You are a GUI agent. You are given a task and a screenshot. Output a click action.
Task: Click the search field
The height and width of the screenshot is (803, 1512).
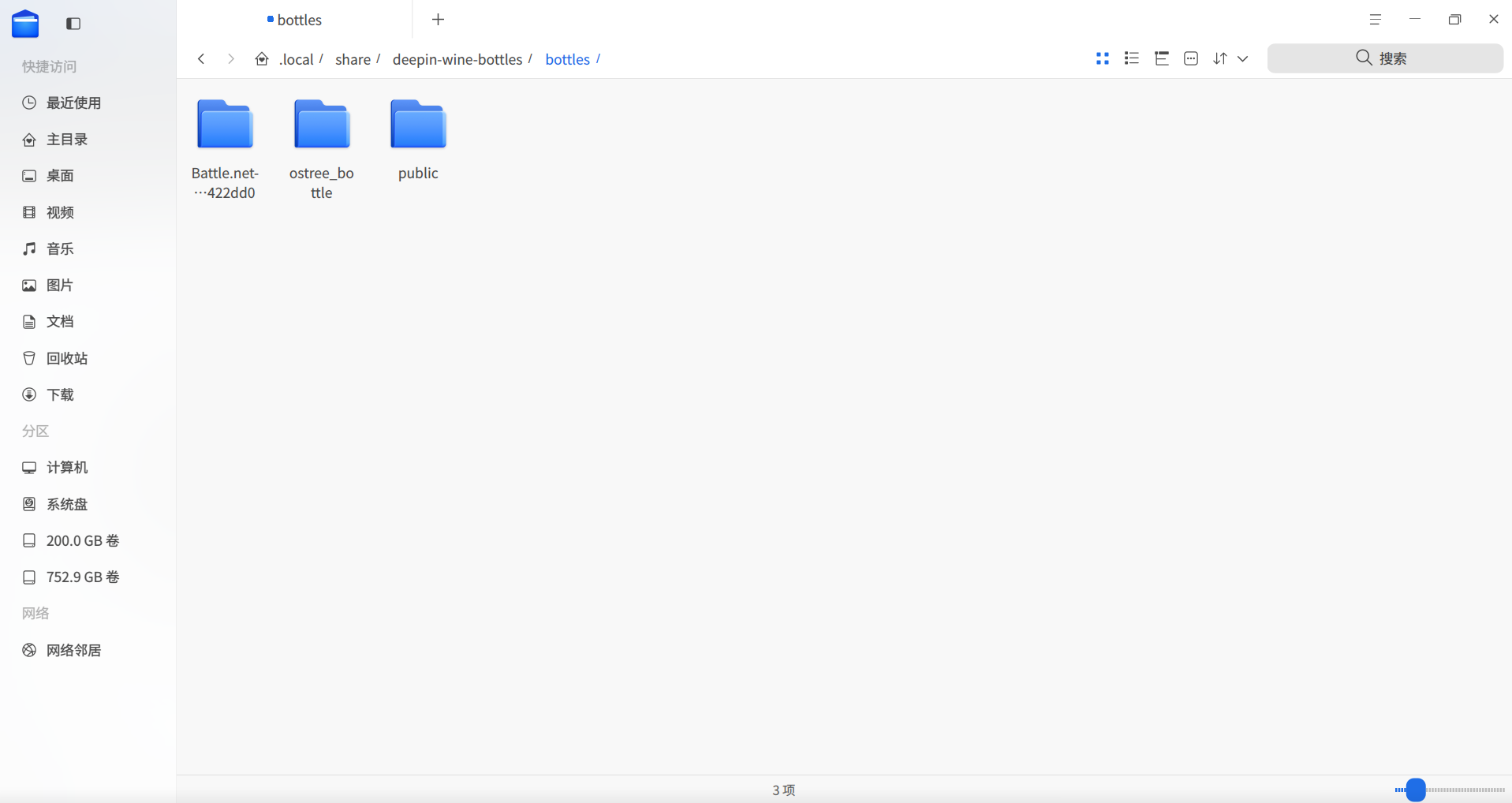coord(1385,58)
